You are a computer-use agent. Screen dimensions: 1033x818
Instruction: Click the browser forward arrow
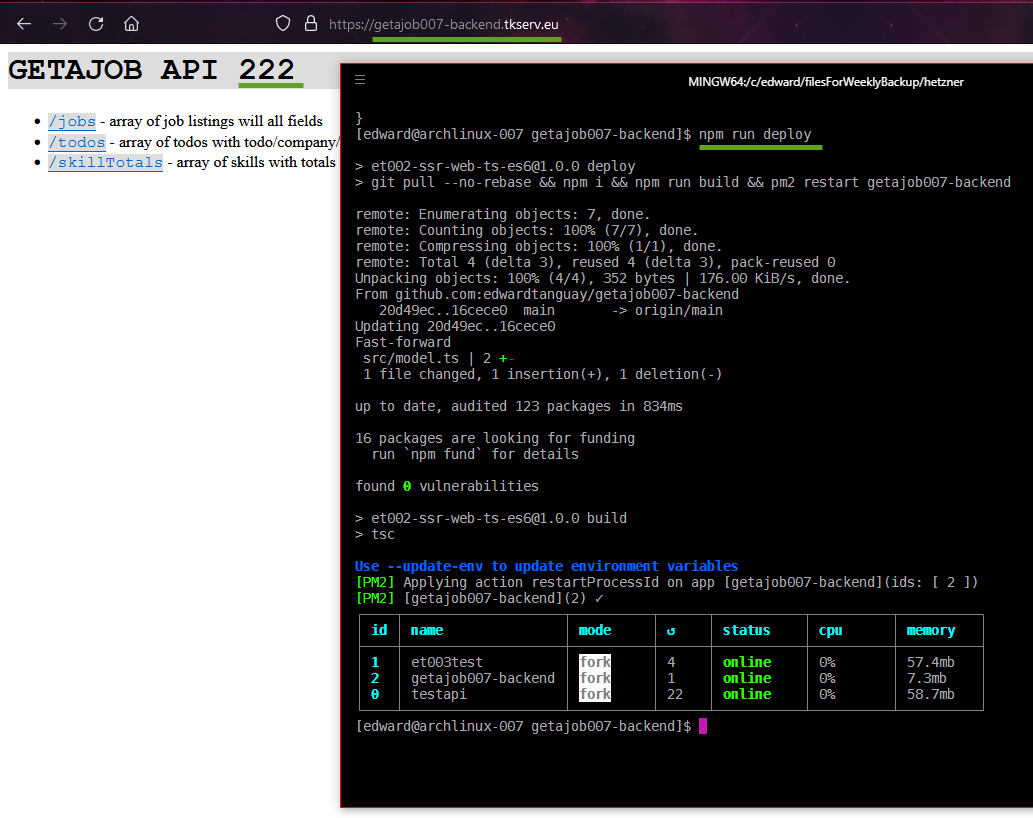pos(60,23)
